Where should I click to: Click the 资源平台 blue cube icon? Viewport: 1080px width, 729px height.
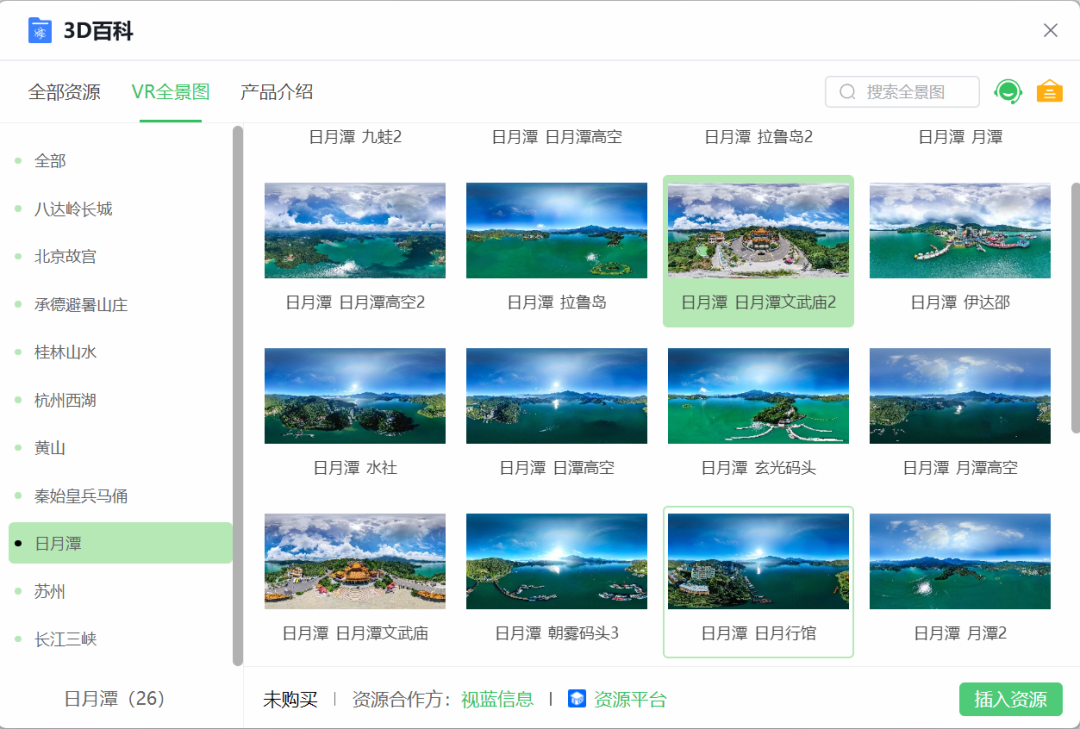pyautogui.click(x=578, y=699)
